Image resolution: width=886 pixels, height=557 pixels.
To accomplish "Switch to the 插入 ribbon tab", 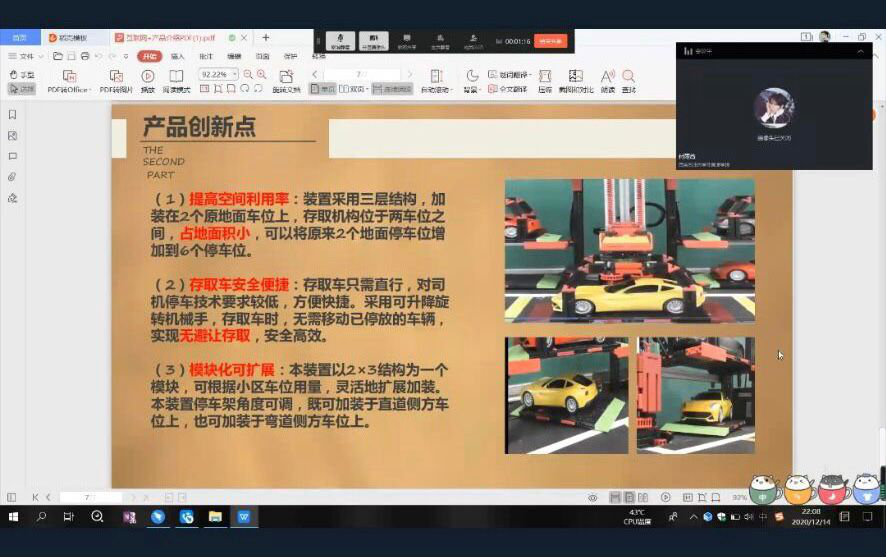I will (178, 56).
